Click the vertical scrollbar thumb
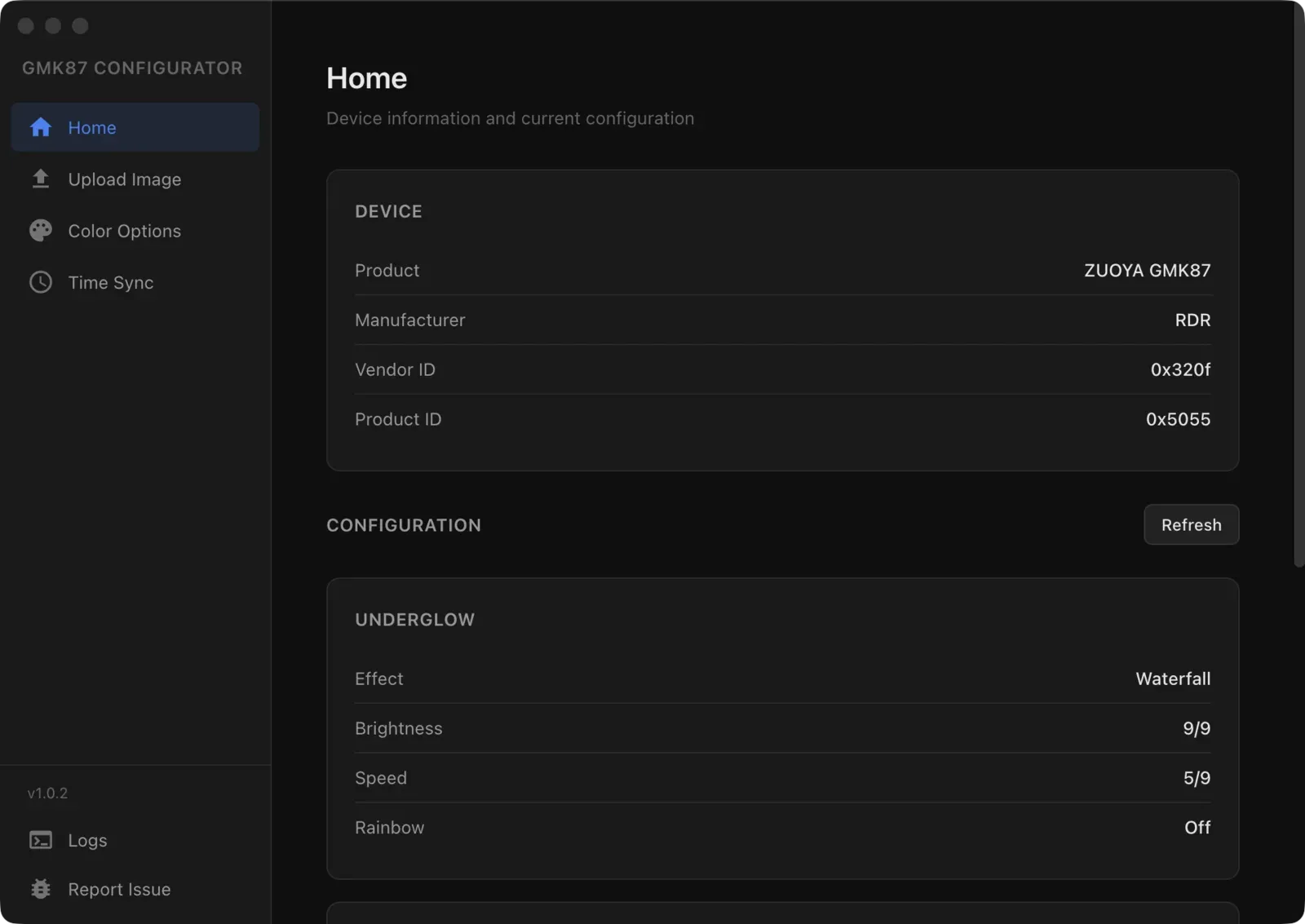The width and height of the screenshot is (1305, 924). click(1298, 285)
